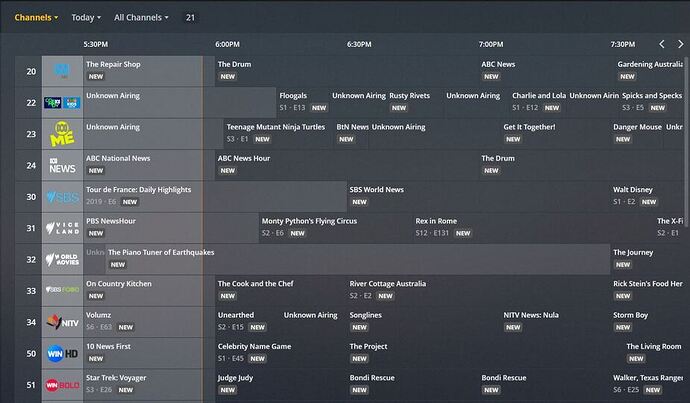Screen dimensions: 690x403
Task: Open BtN News listing
Action: [351, 134]
